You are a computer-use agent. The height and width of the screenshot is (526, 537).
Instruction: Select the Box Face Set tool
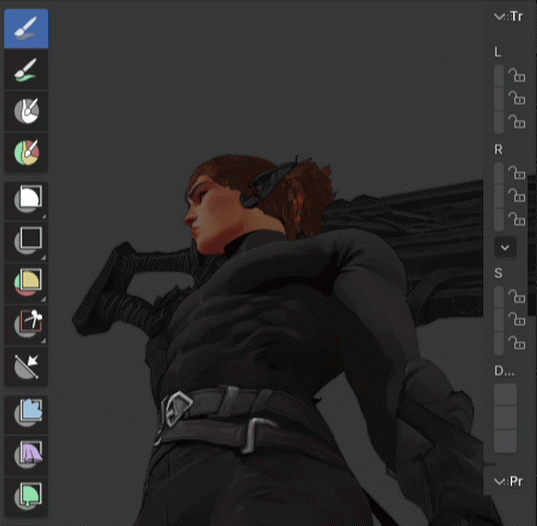pos(26,284)
